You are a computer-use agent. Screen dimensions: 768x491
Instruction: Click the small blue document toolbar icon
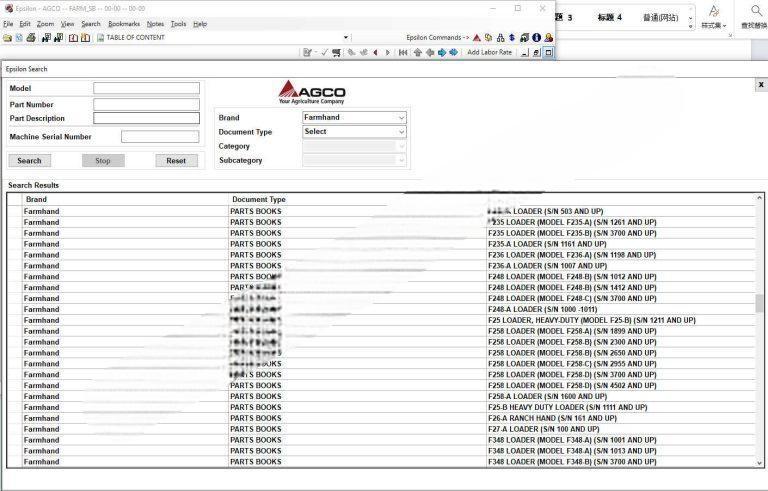(19, 38)
